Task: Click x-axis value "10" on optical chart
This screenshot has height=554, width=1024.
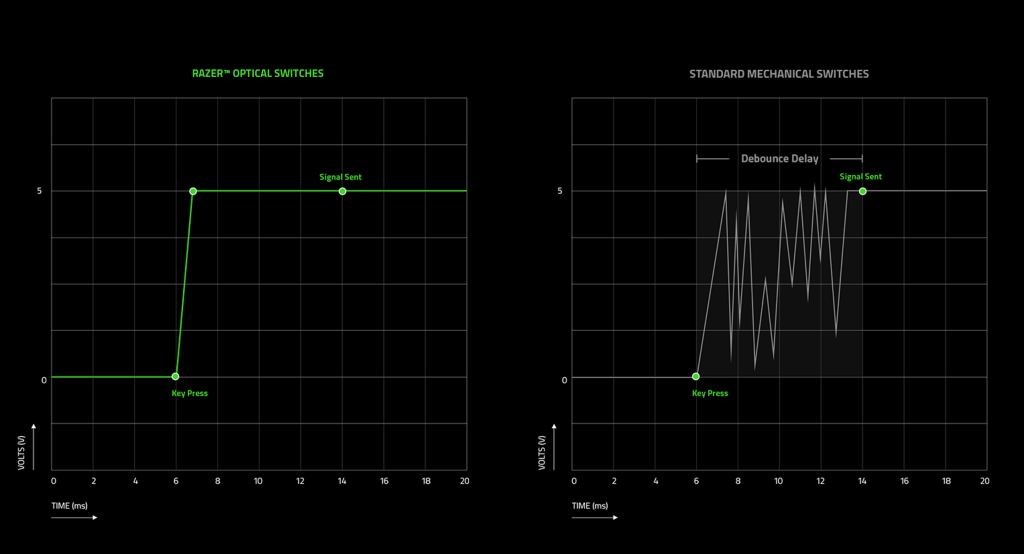Action: 258,481
